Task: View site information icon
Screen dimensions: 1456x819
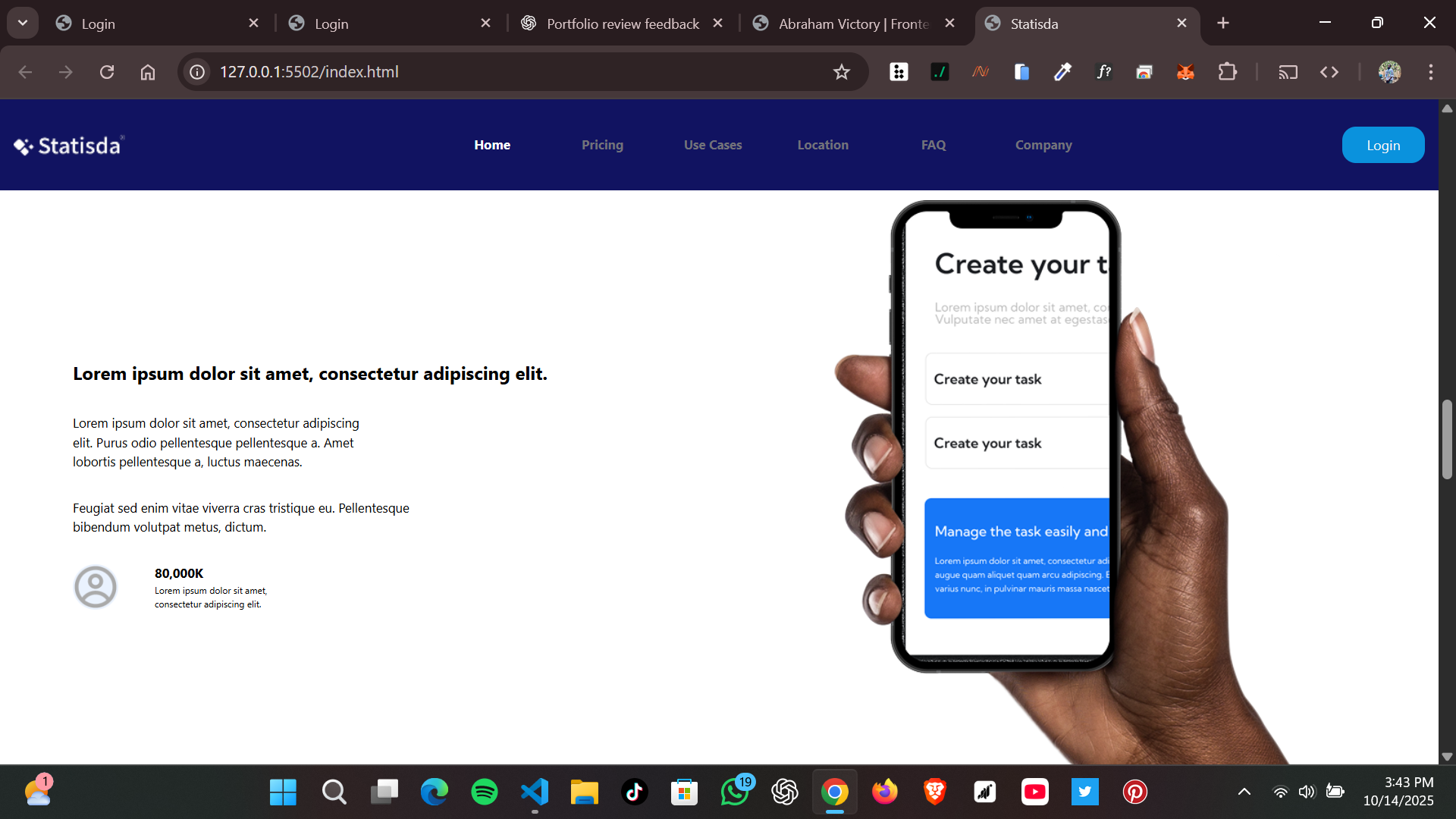Action: (x=197, y=72)
